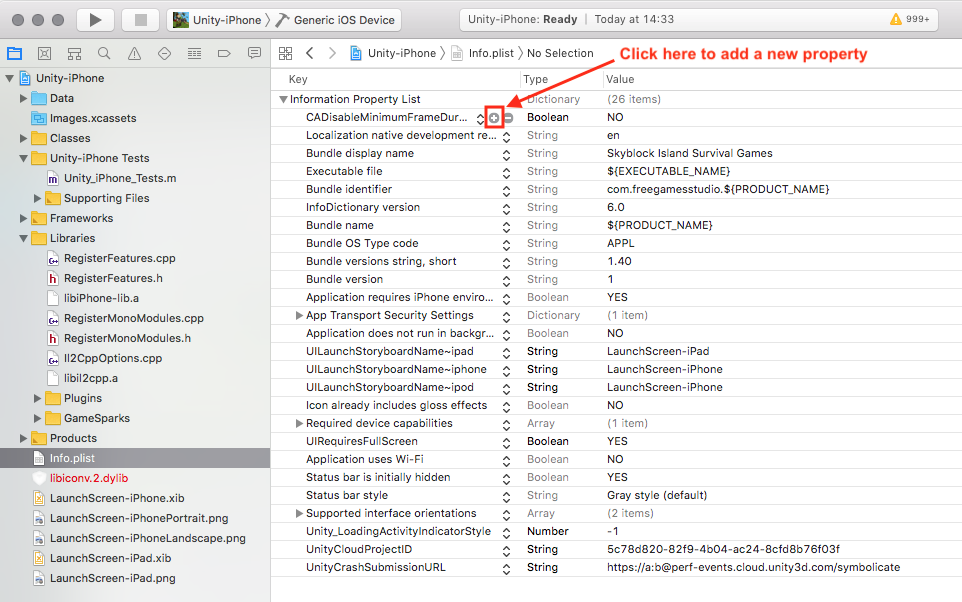The width and height of the screenshot is (962, 602).
Task: Click the 999+ warnings indicator
Action: click(x=909, y=20)
